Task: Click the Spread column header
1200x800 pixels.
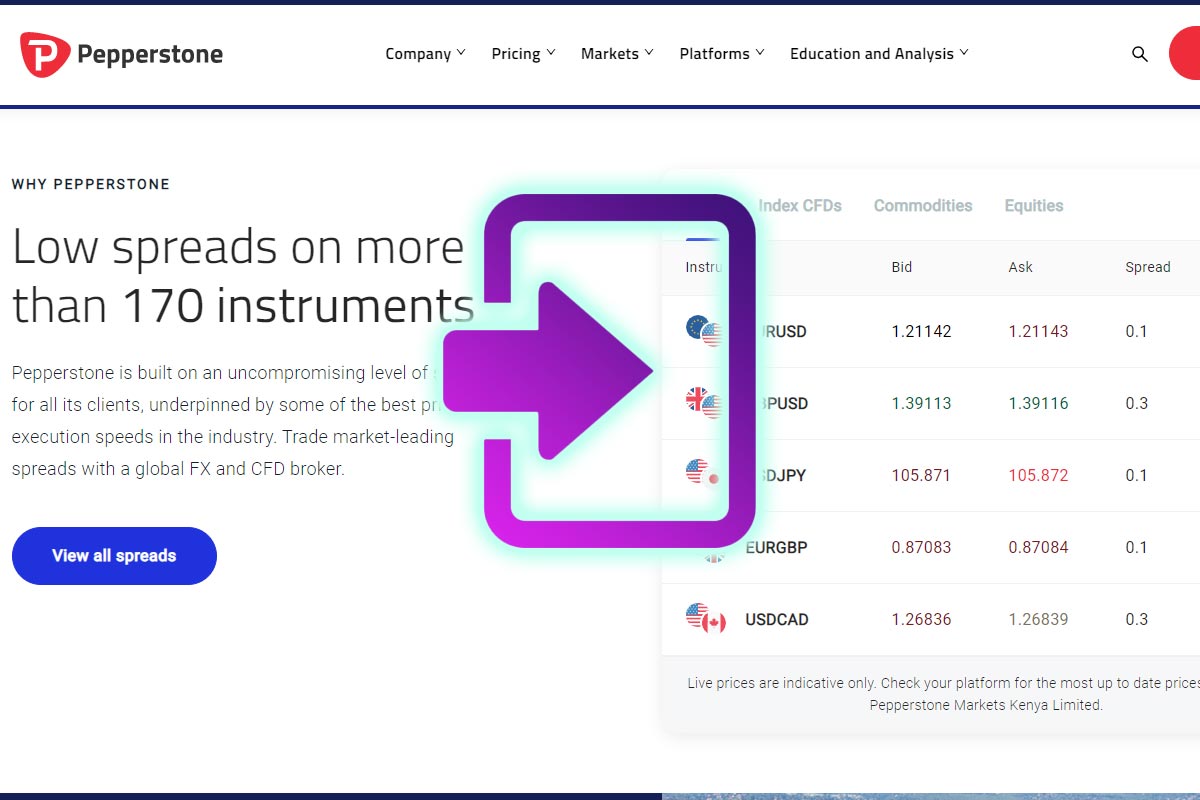Action: point(1148,267)
